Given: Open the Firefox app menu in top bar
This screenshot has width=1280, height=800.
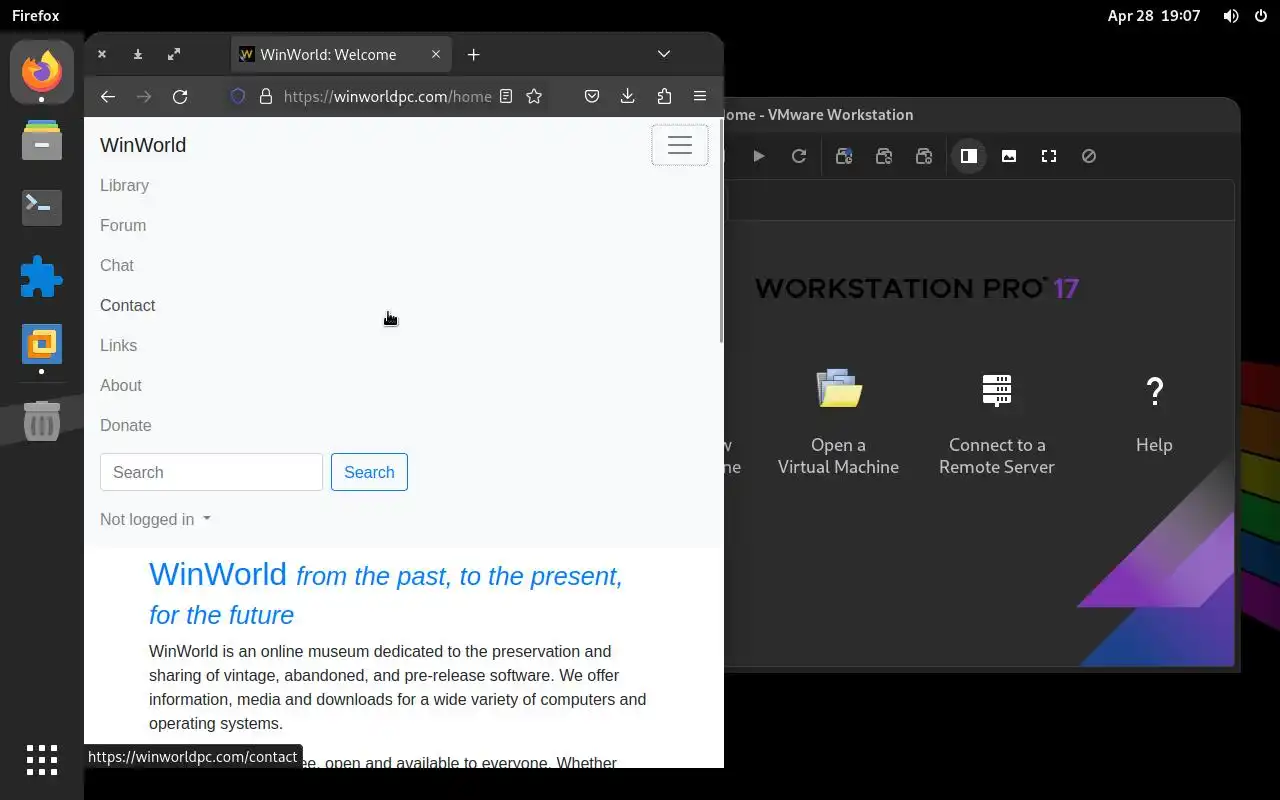Looking at the screenshot, I should coord(36,16).
